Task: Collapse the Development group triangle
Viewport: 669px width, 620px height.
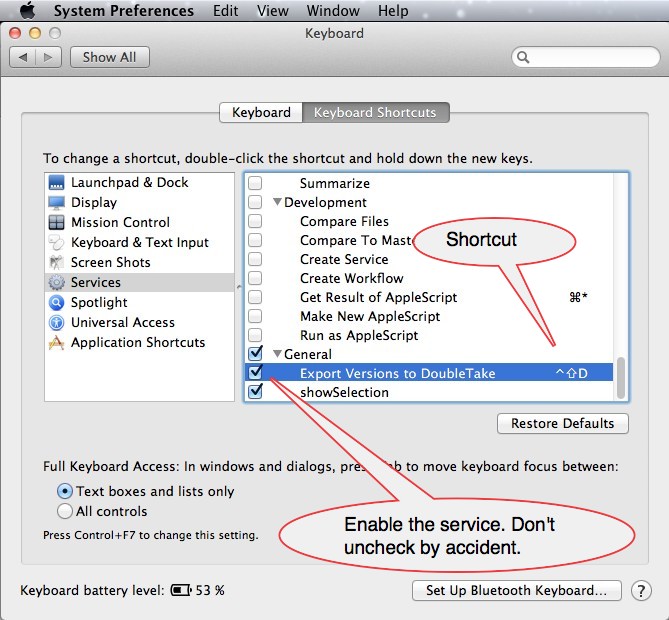Action: point(278,203)
